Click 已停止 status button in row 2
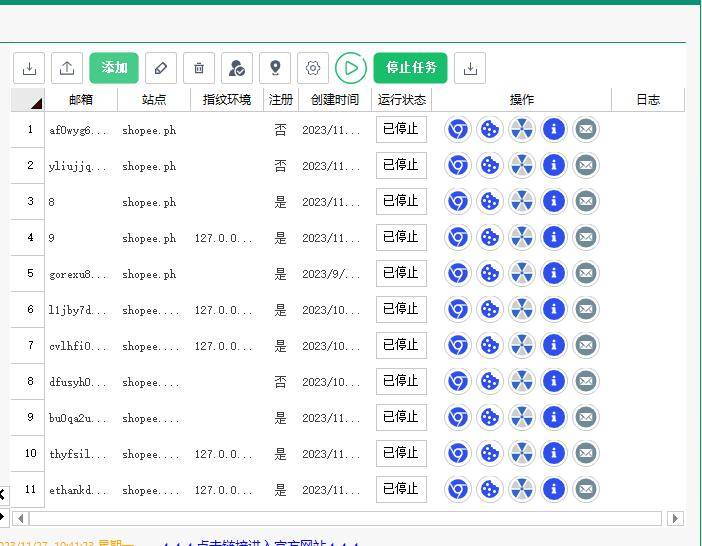 (x=401, y=165)
